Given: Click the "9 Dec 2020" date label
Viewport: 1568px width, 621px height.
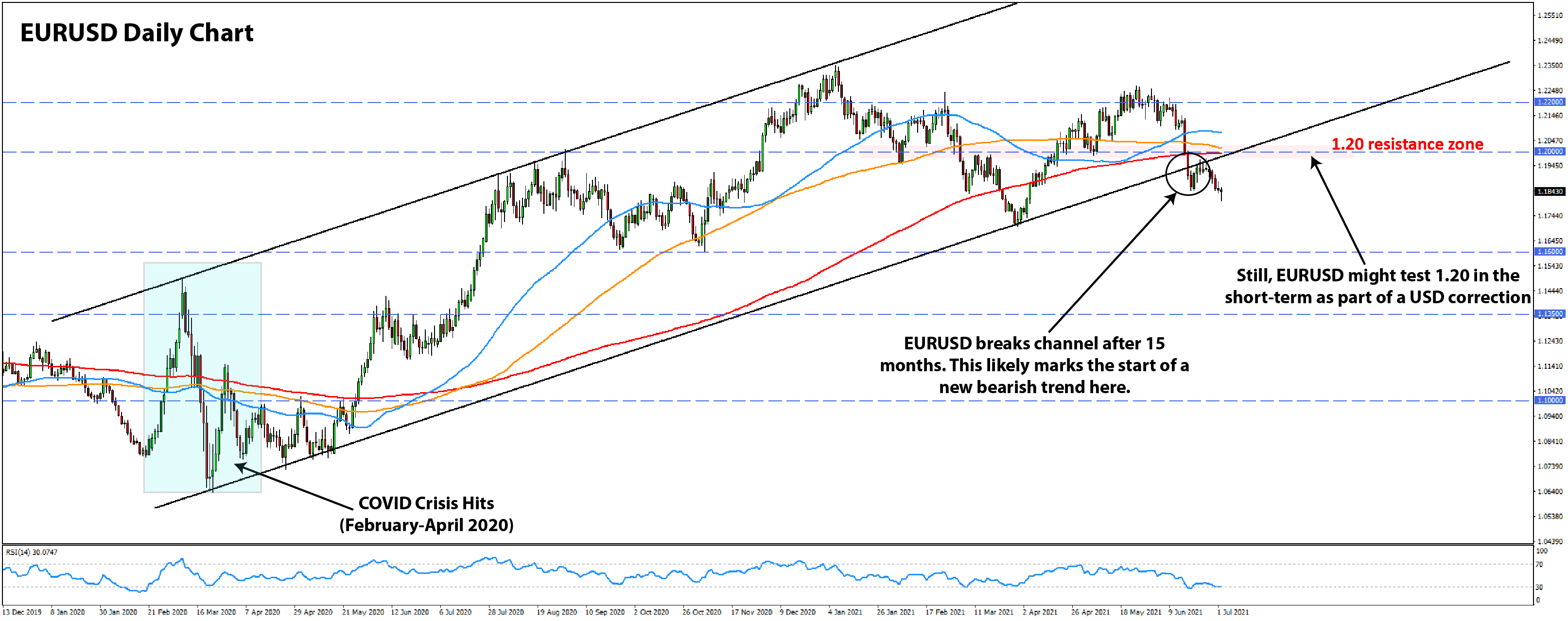Looking at the screenshot, I should pos(798,612).
